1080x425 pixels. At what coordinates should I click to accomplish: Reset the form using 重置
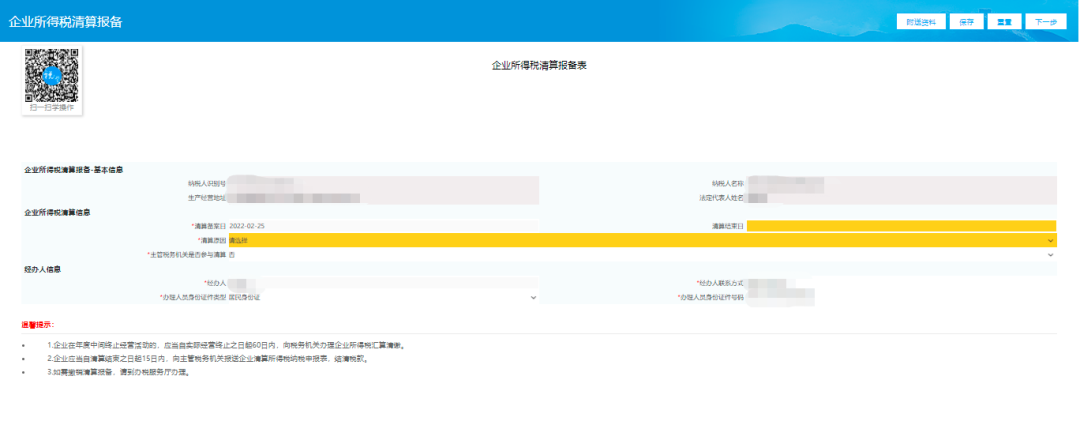click(1003, 21)
